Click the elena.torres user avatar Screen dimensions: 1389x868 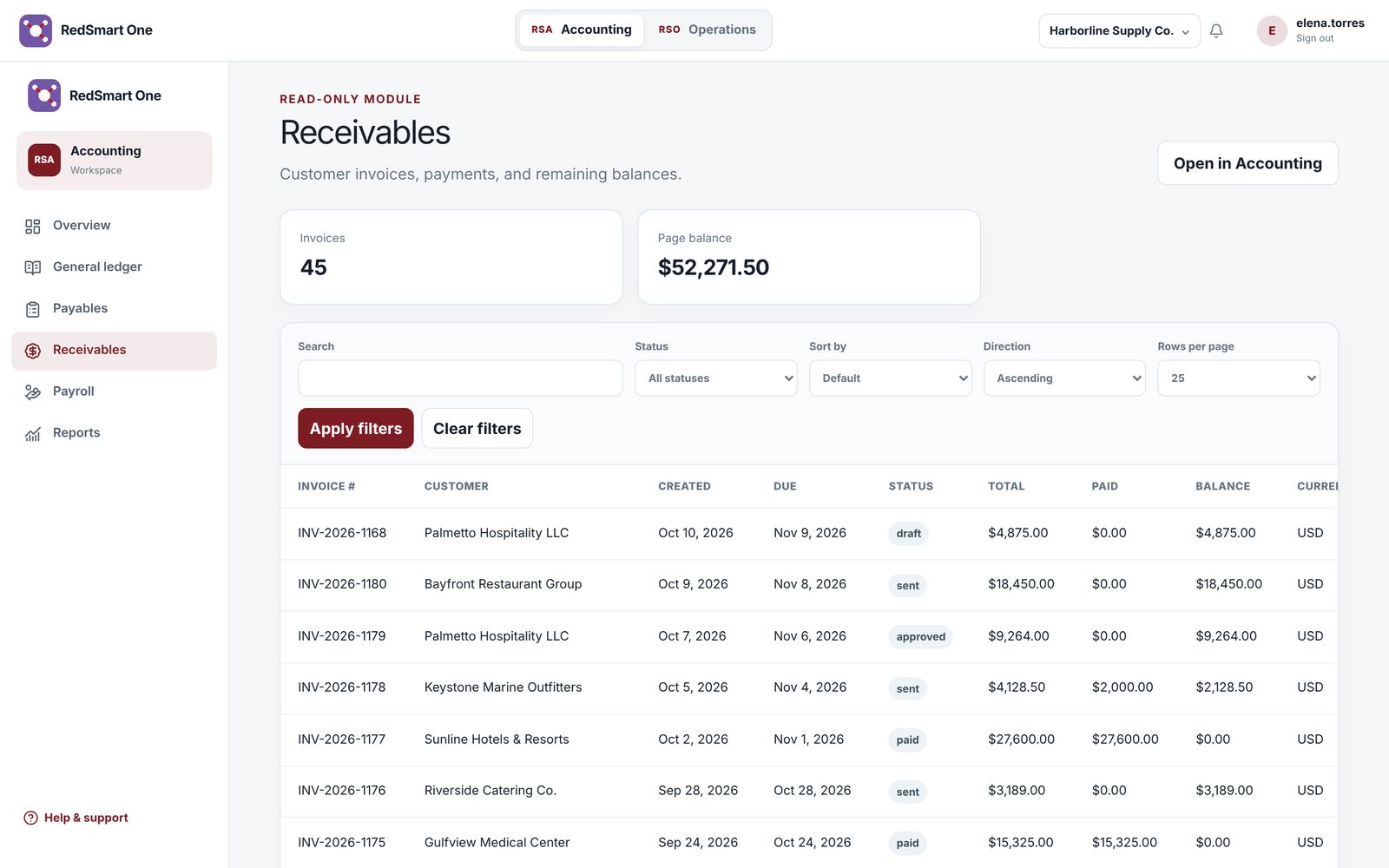point(1272,30)
